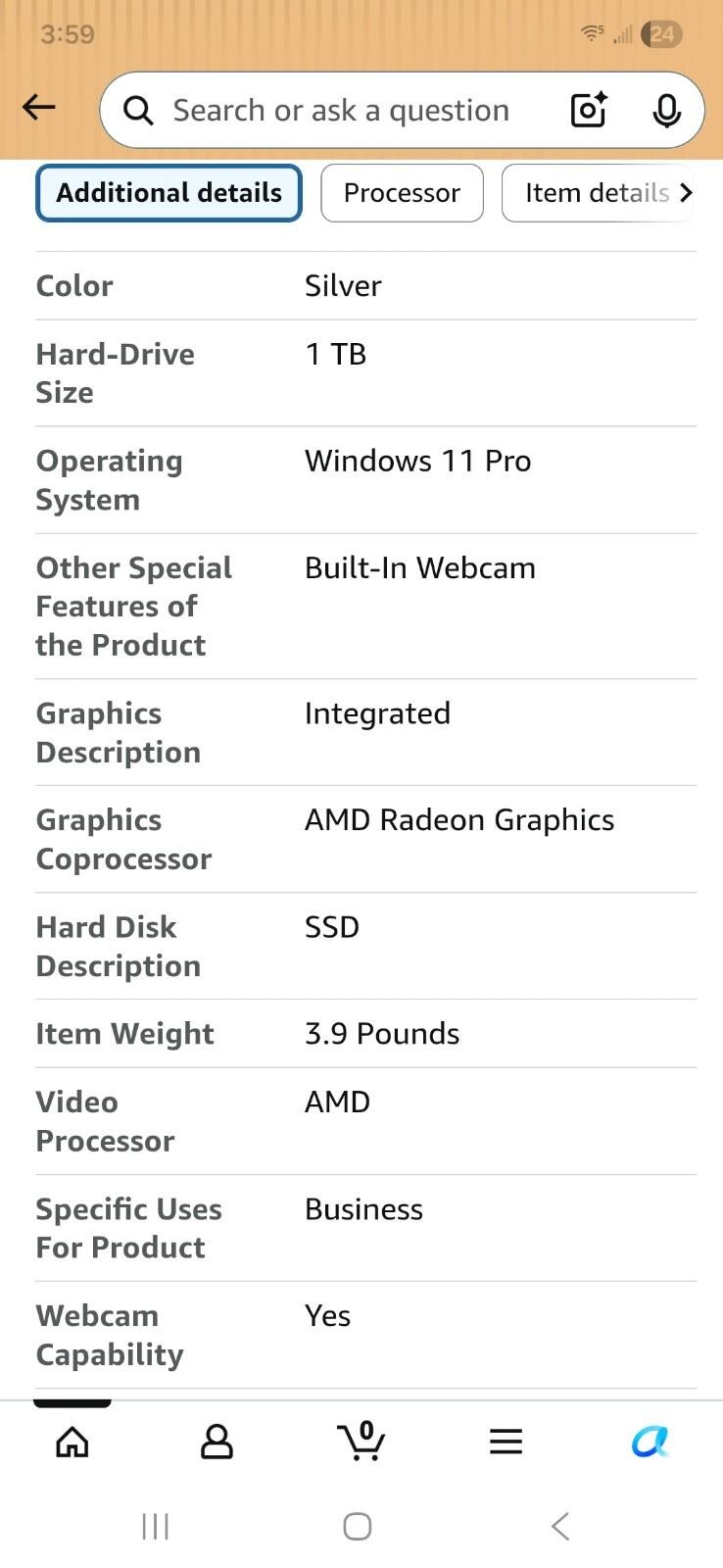This screenshot has width=723, height=1568.
Task: Tap the magnifying glass search icon
Action: (138, 111)
